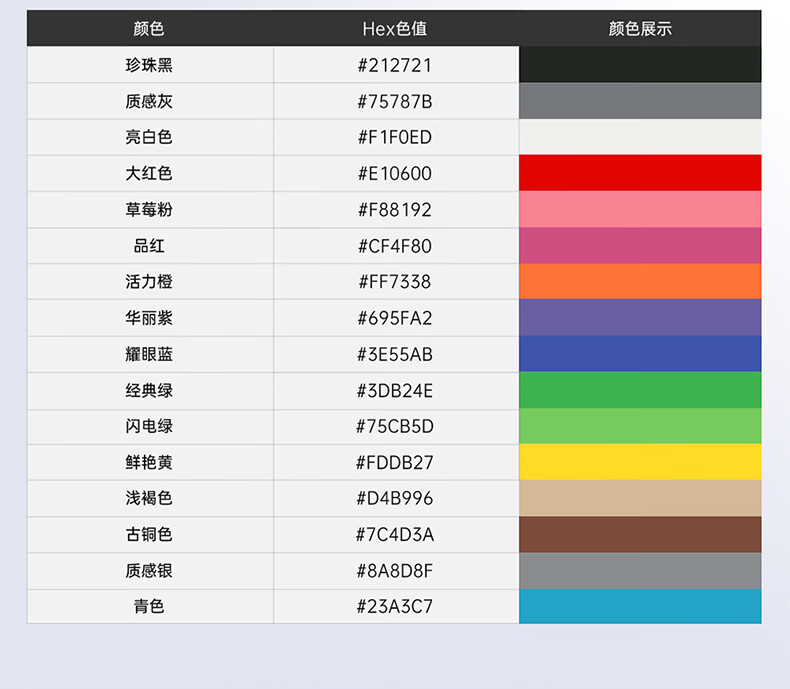
Task: Choose the 大红色 red color swatch
Action: (x=640, y=173)
